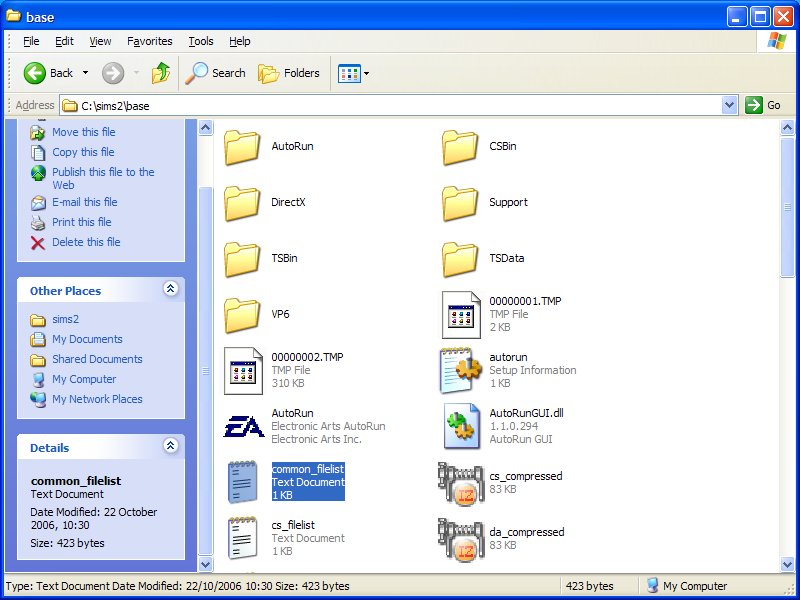
Task: Open the View menu
Action: coord(100,41)
